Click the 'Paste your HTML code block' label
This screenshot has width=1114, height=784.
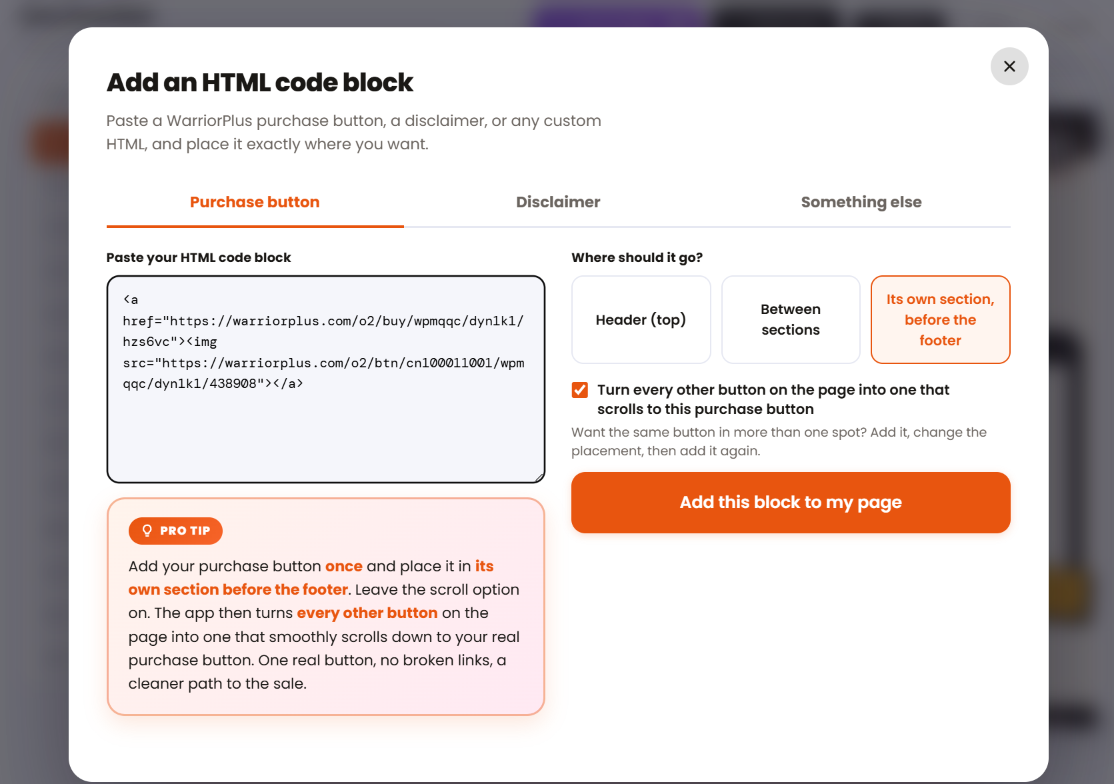[198, 258]
